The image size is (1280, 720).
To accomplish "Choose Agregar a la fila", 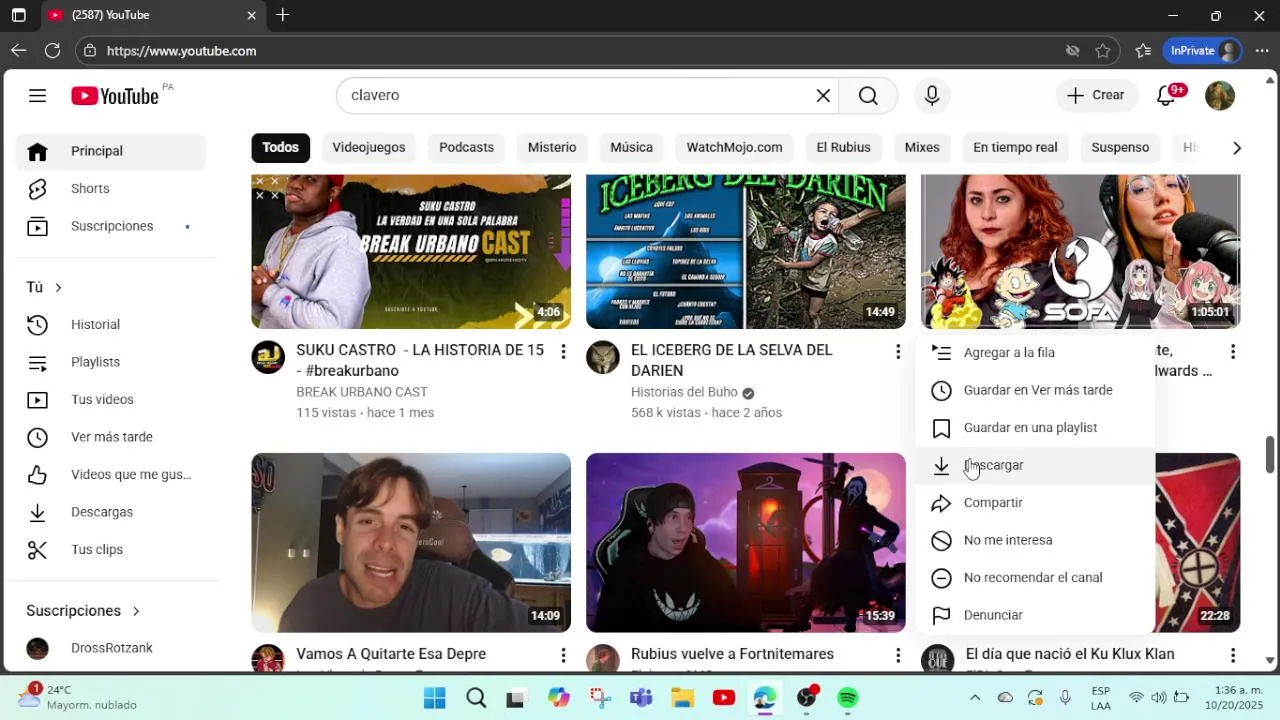I will [x=1035, y=352].
